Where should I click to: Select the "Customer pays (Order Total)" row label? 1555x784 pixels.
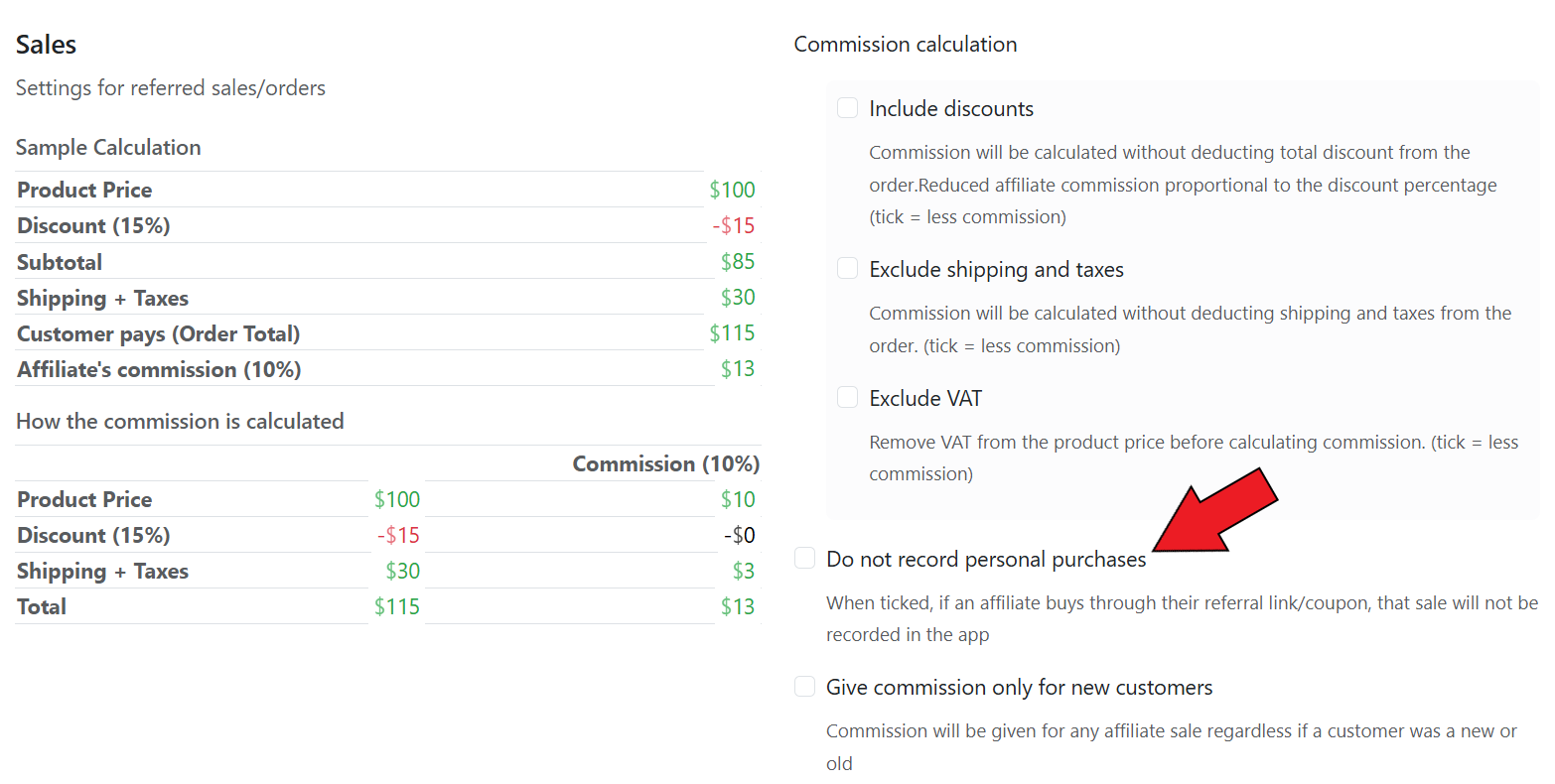(x=158, y=334)
